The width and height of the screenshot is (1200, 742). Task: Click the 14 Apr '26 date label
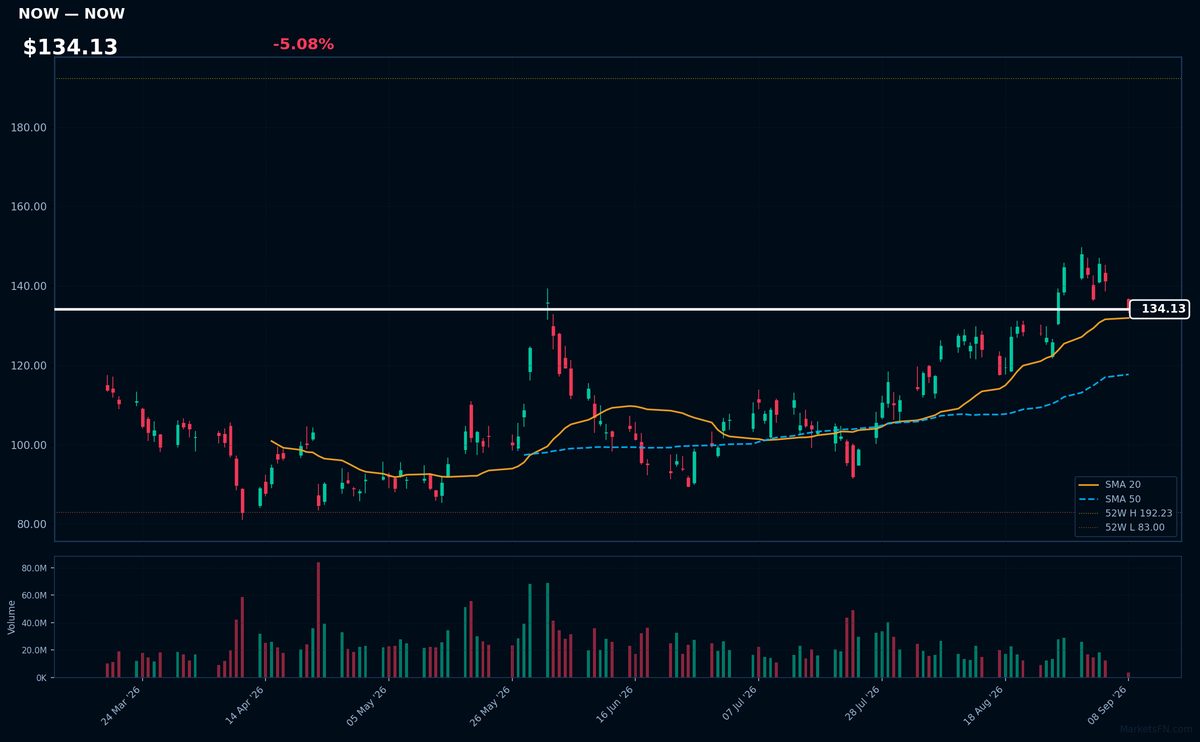(x=245, y=706)
